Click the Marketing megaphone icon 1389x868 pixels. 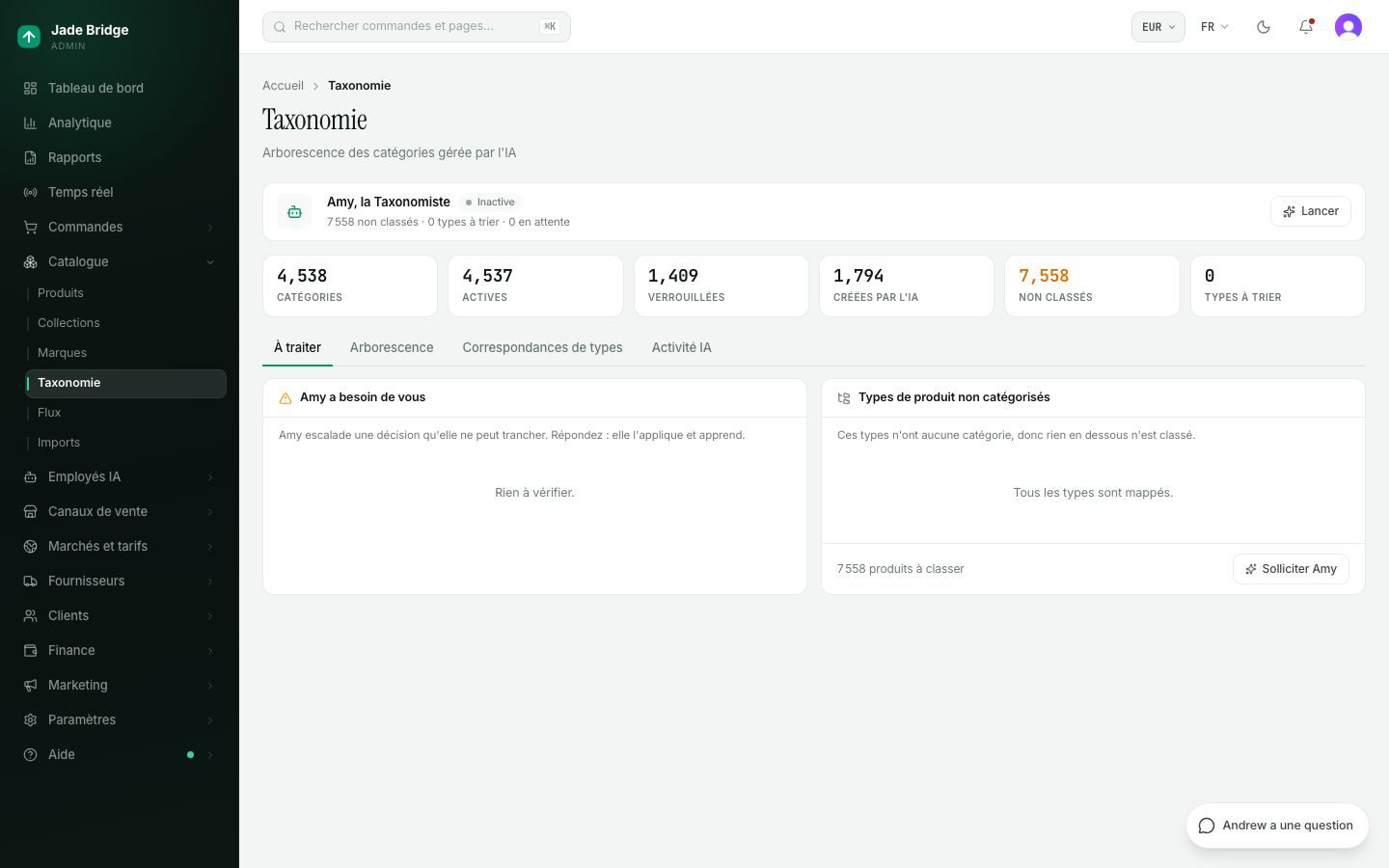pos(30,685)
